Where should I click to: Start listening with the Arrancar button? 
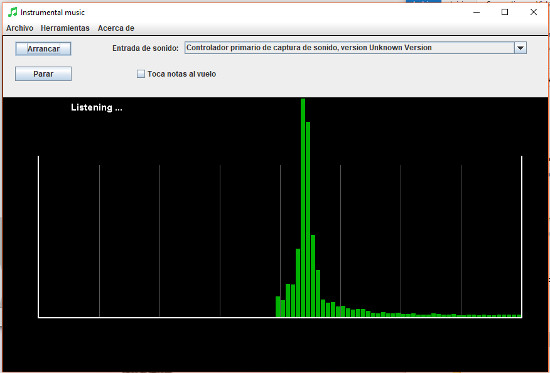click(43, 49)
